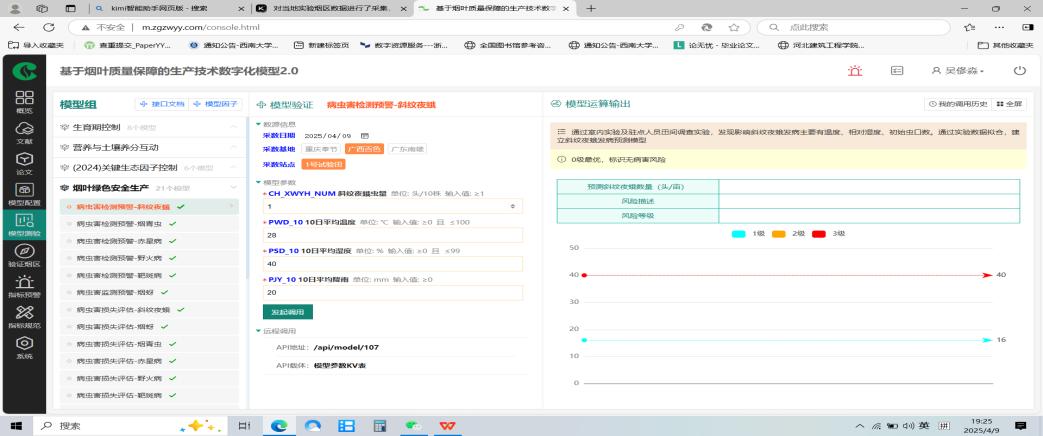
Task: Reload the page with browser refresh button
Action: (x=49, y=27)
